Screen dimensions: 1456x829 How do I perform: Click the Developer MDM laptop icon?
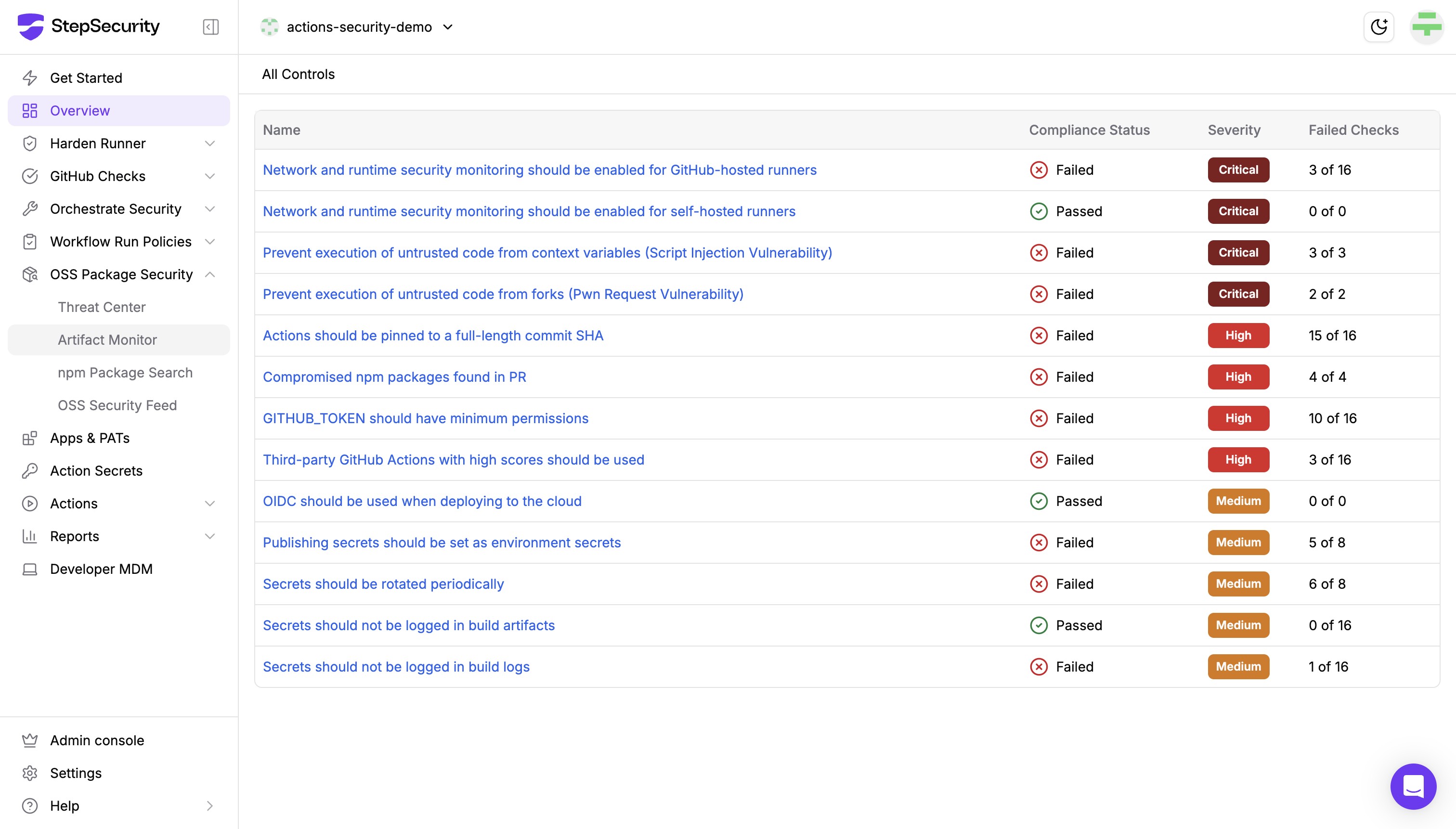[29, 569]
